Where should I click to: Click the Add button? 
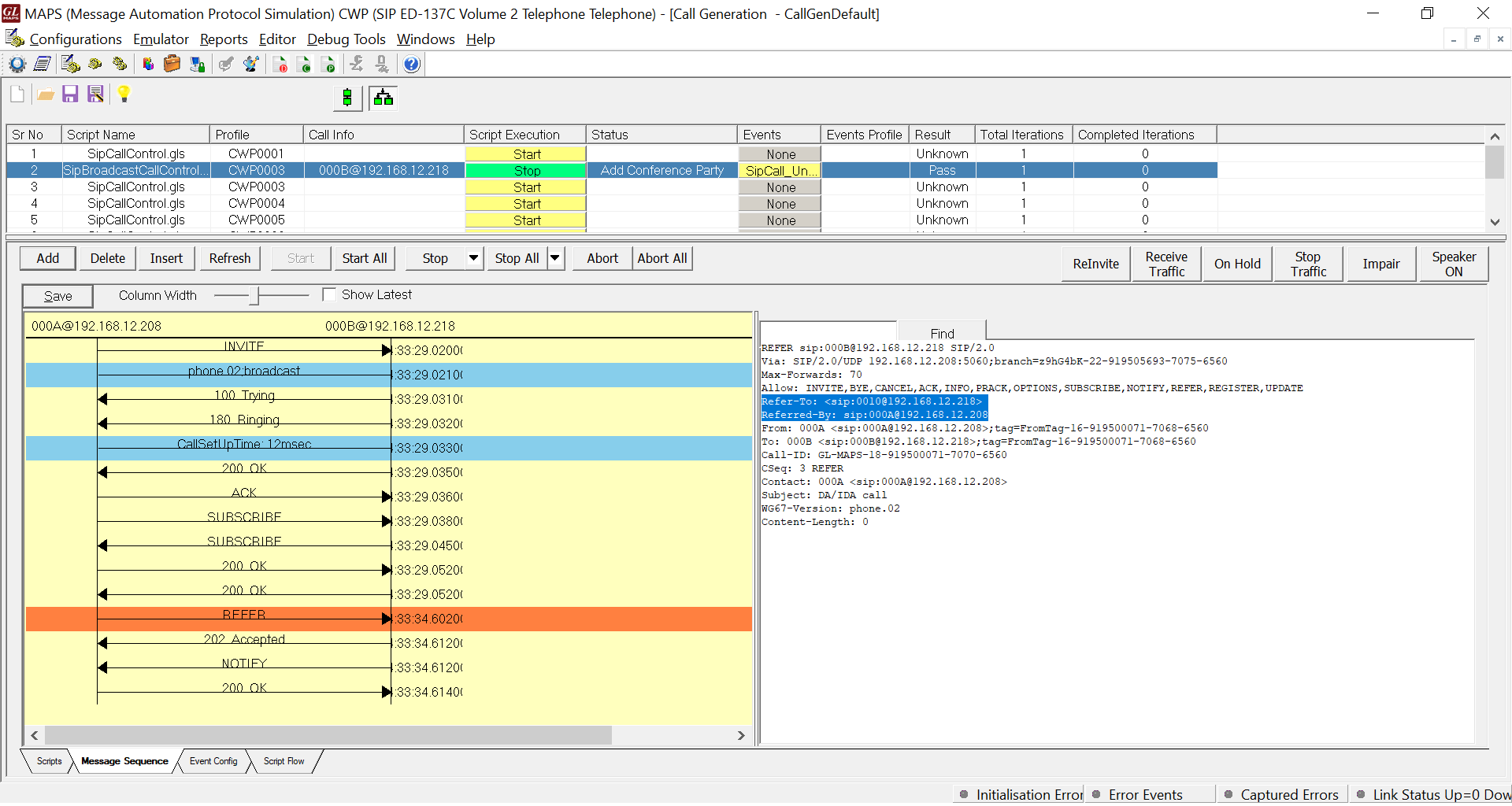click(x=48, y=258)
